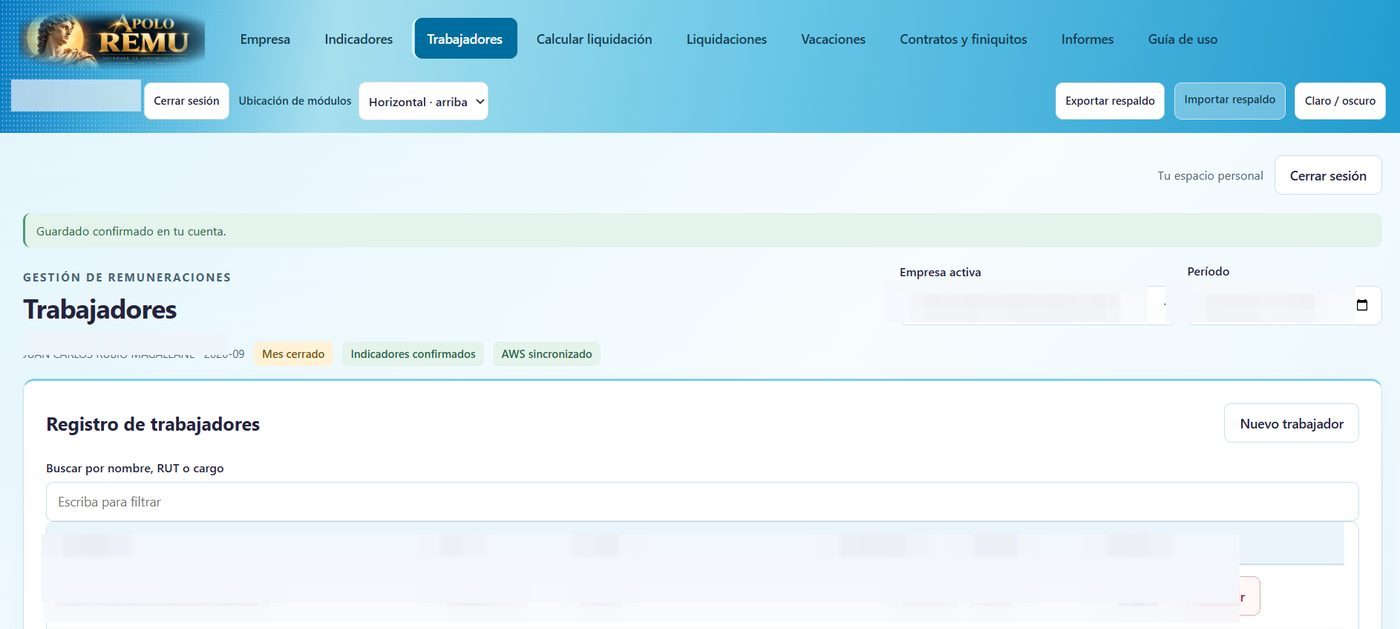Click the Tu espacio personal text
The height and width of the screenshot is (629, 1400).
pos(1210,176)
